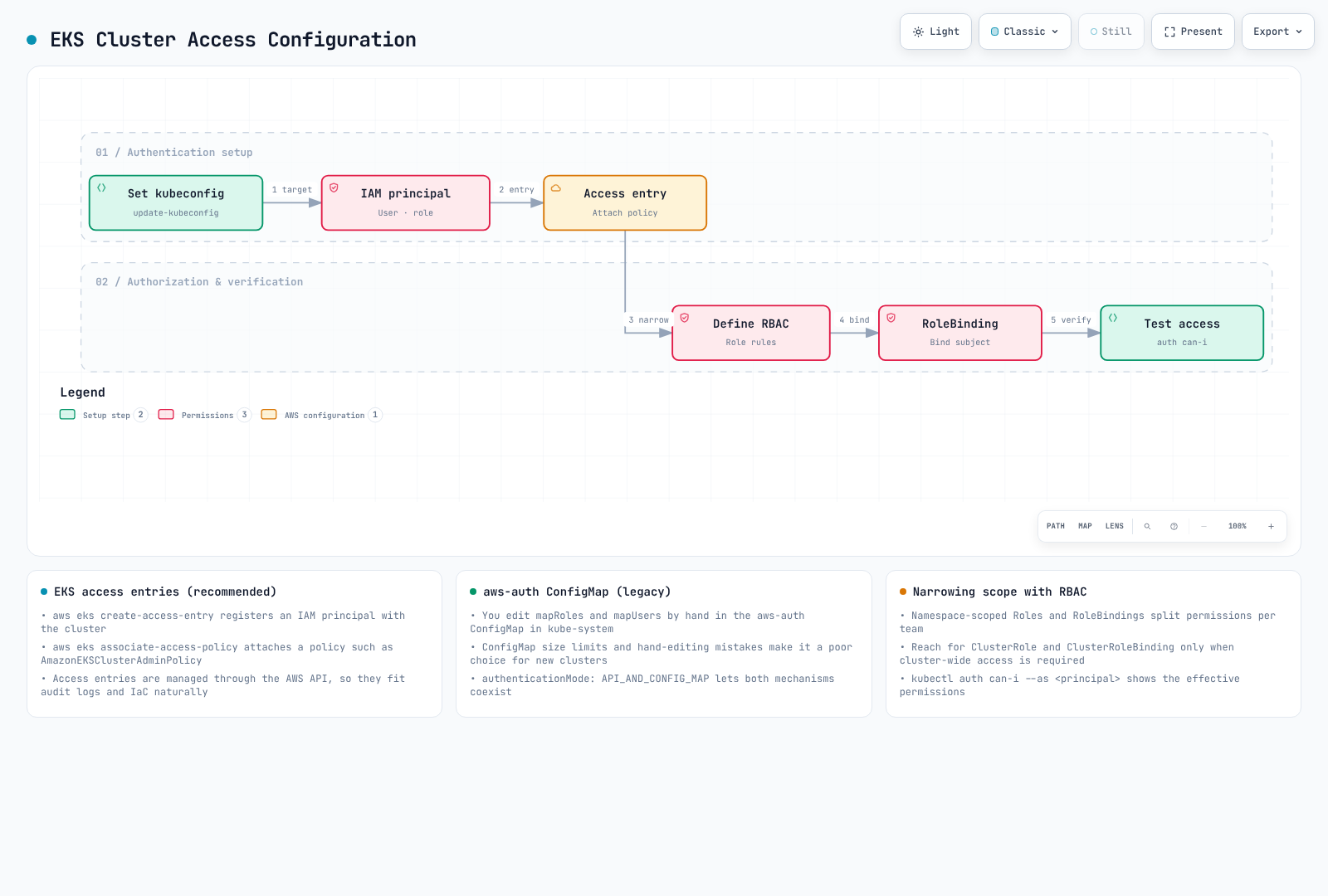This screenshot has width=1328, height=896.
Task: Click 'aws-auth ConfigMap (legacy)' card heading
Action: pos(577,592)
